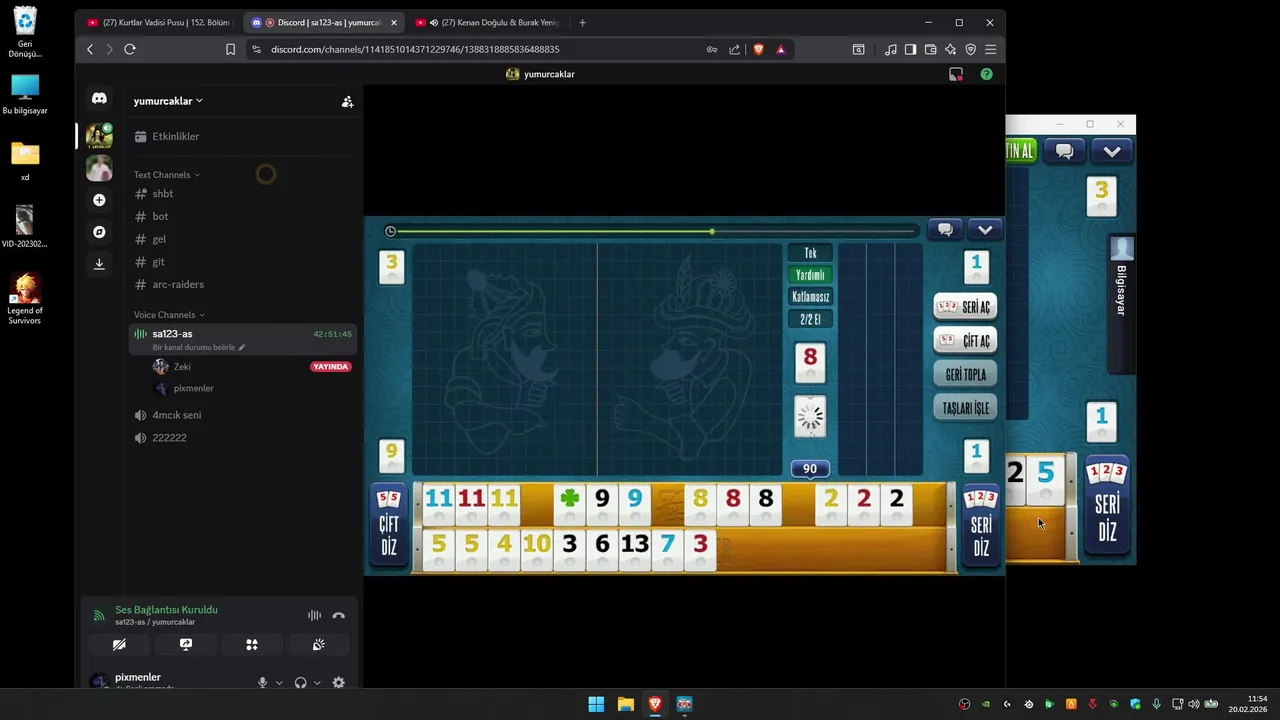The height and width of the screenshot is (720, 1280).
Task: Open the gel text channel
Action: coord(241,239)
